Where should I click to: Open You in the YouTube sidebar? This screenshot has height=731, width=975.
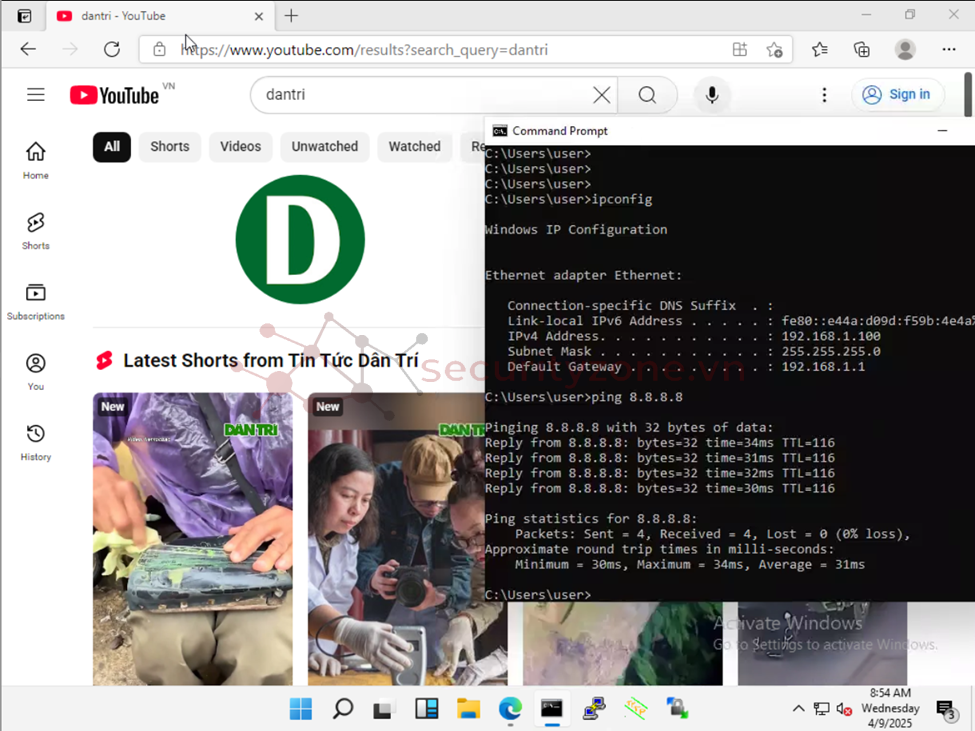35,372
